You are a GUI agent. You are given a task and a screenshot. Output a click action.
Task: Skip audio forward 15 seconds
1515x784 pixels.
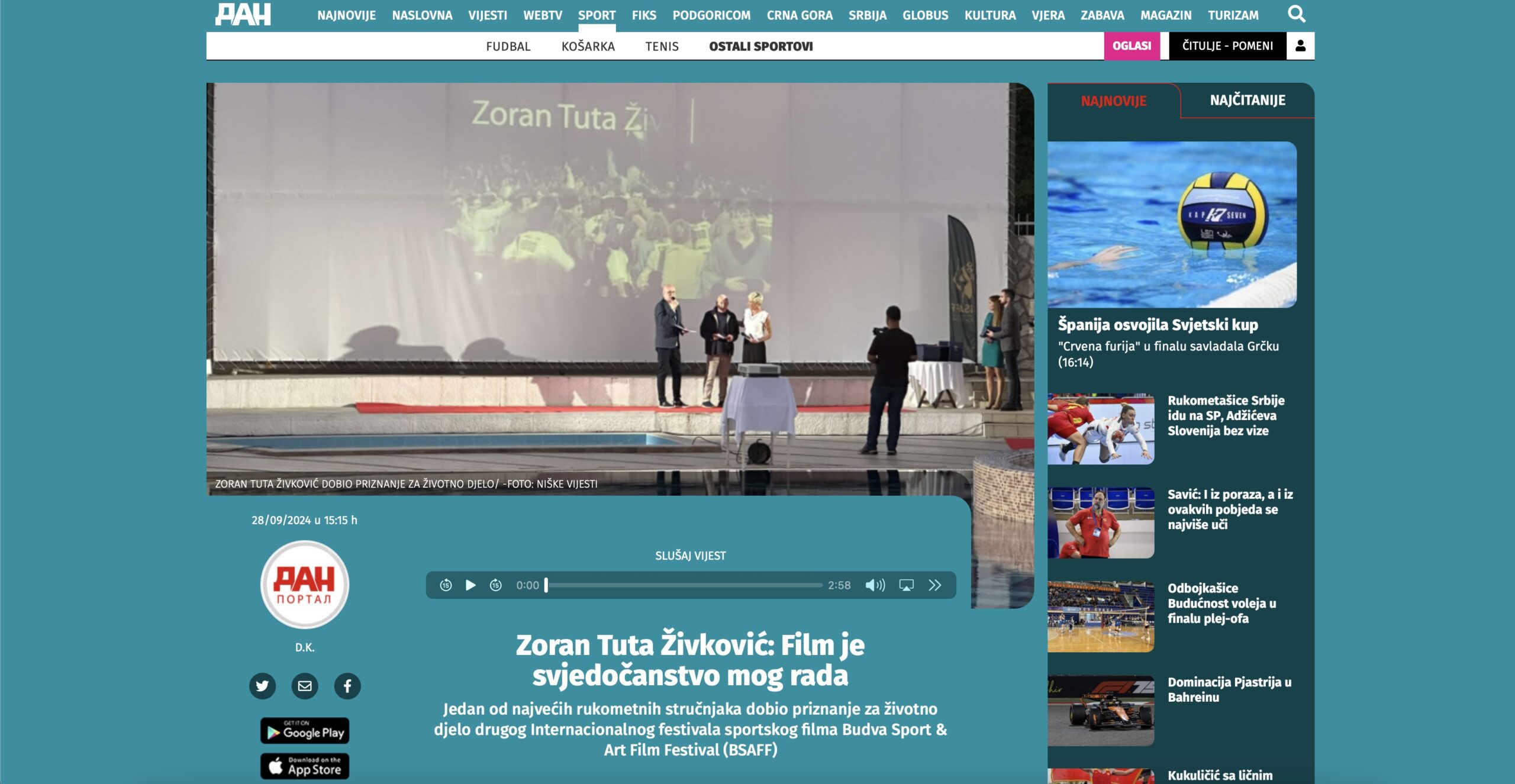[x=496, y=585]
